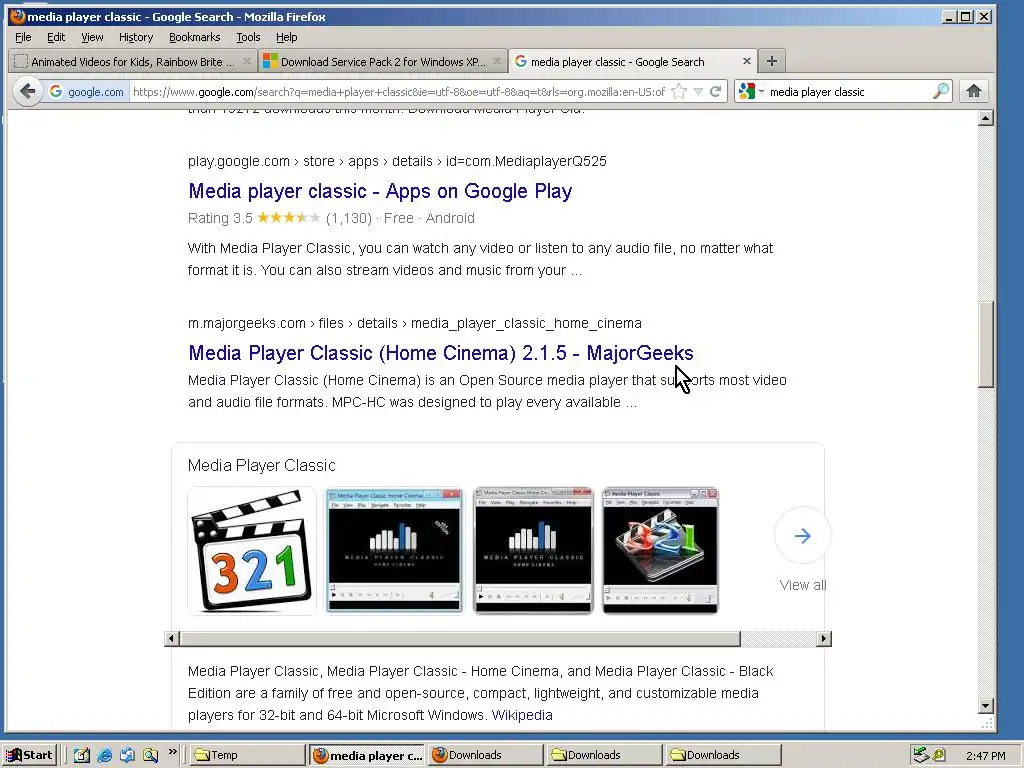This screenshot has height=768, width=1024.
Task: Click the horizontal scrollbar thumb
Action: click(460, 639)
